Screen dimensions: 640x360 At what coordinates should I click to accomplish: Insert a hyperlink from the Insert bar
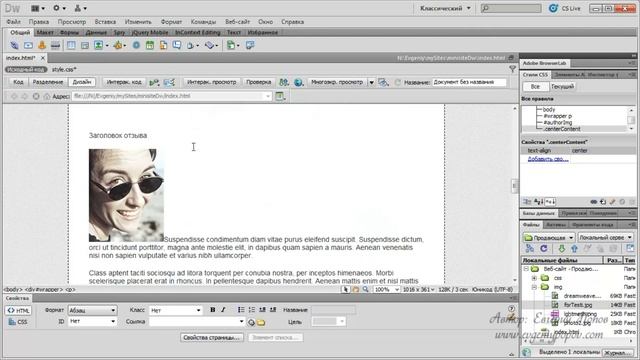(14, 45)
